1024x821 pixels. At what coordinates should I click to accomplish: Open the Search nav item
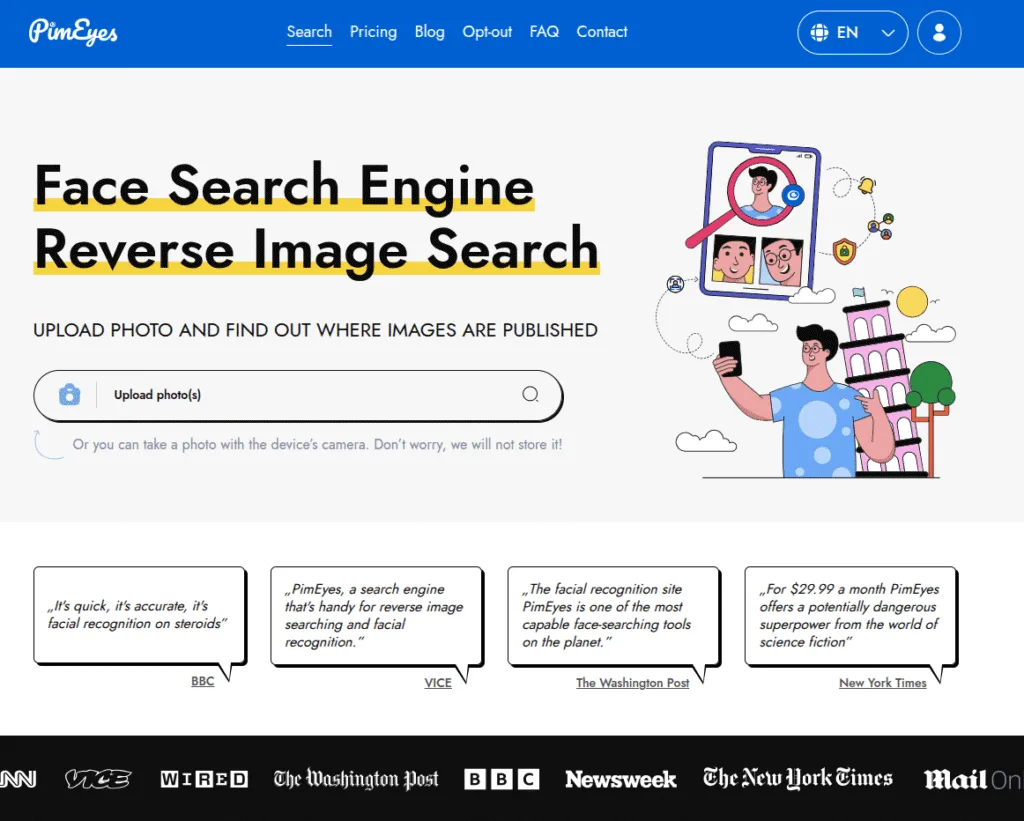click(x=309, y=32)
